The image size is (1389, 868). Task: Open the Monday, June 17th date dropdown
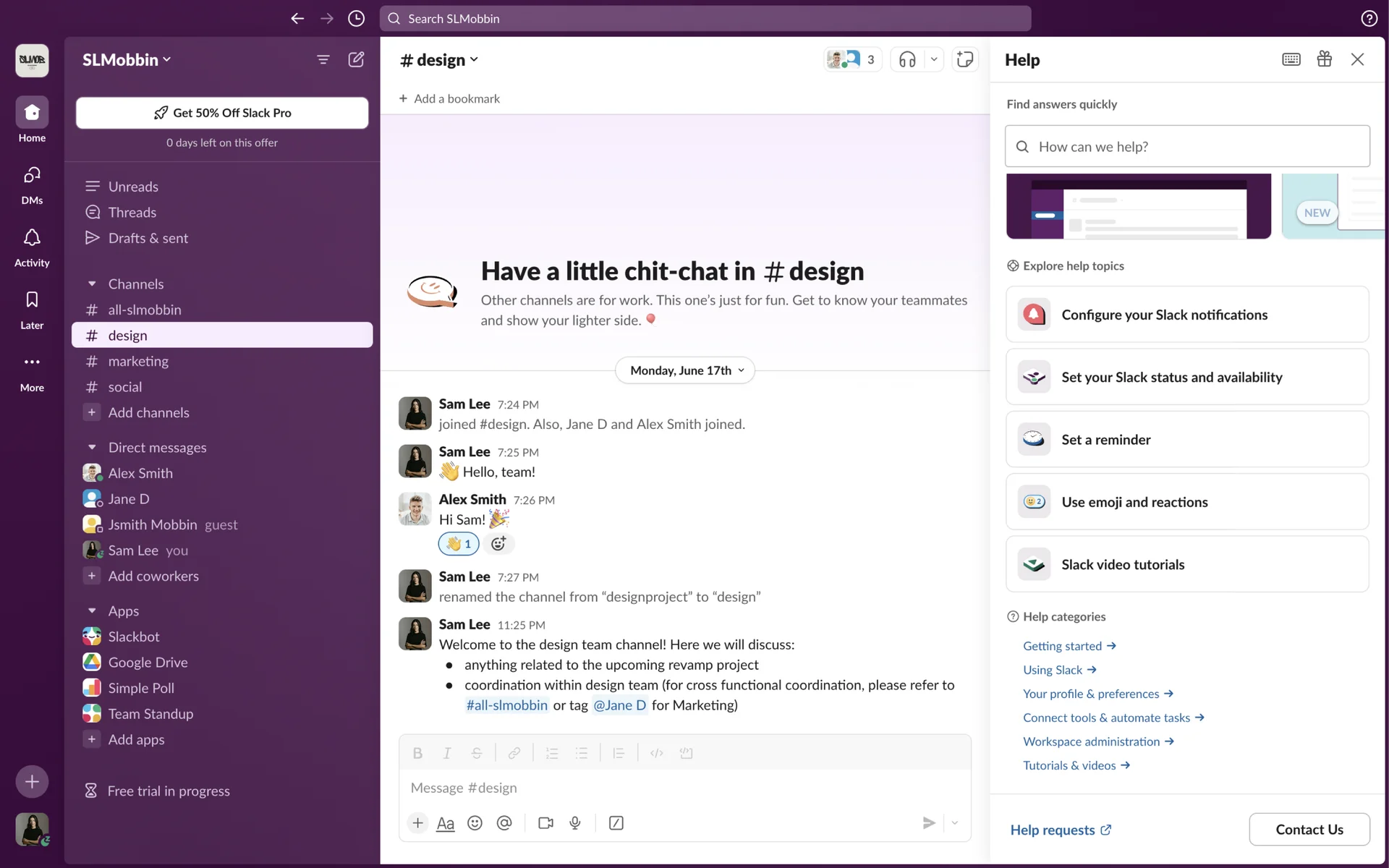coord(685,370)
